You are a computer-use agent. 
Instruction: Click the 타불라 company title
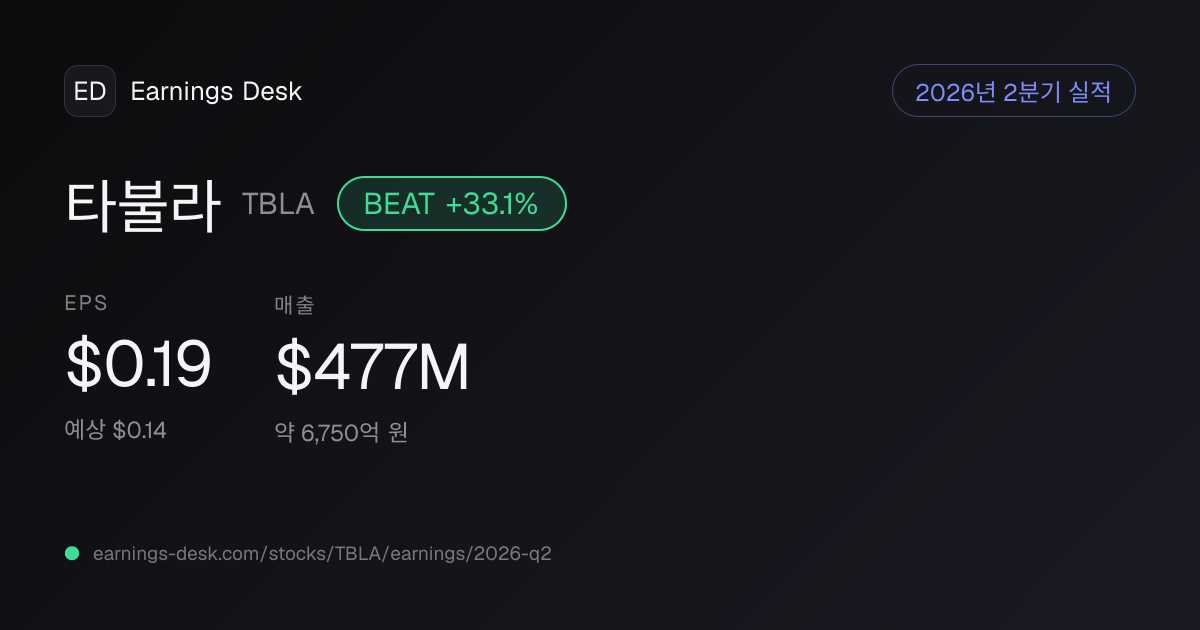[x=143, y=204]
